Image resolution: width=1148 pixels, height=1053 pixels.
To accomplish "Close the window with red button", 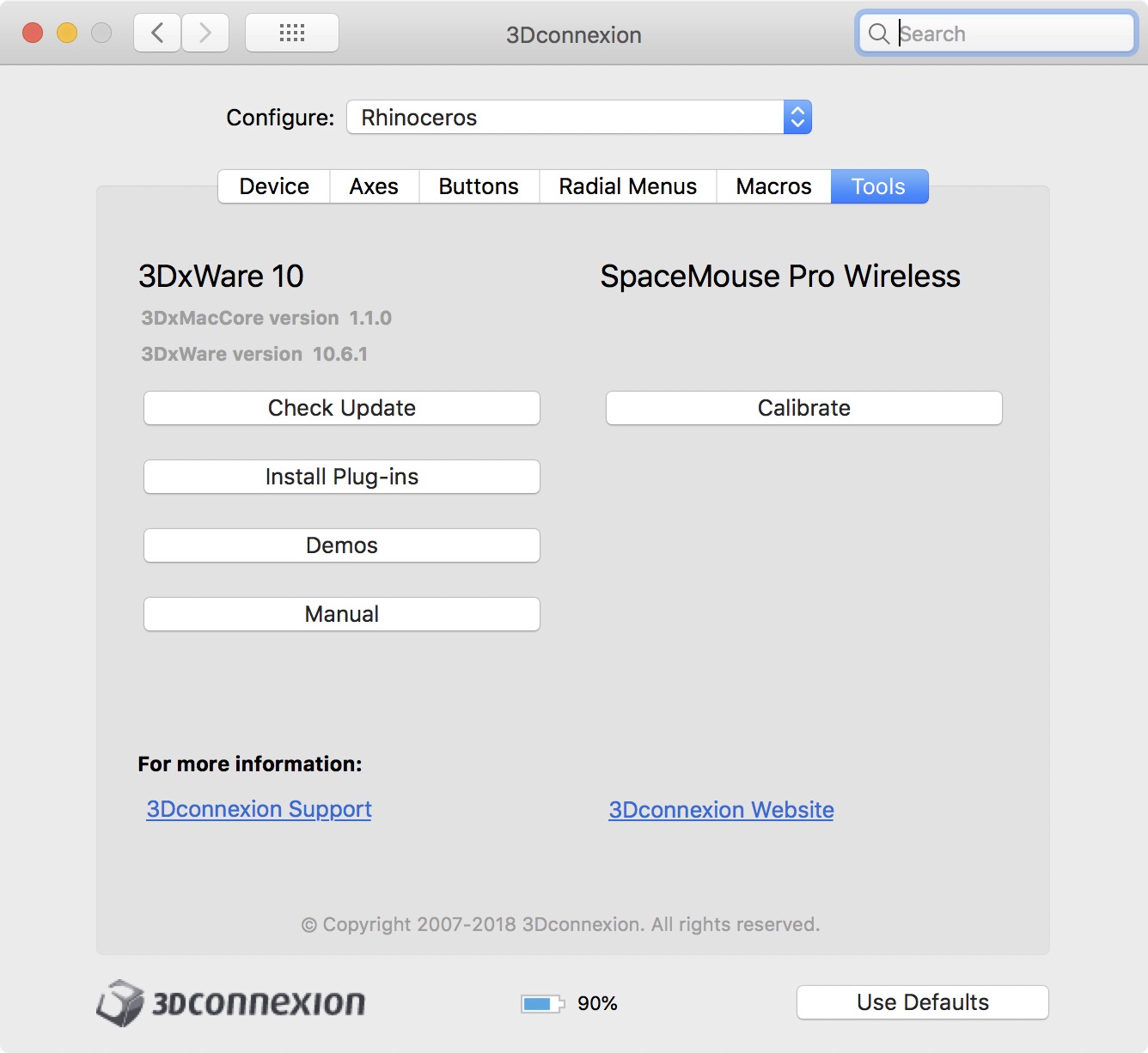I will (33, 33).
